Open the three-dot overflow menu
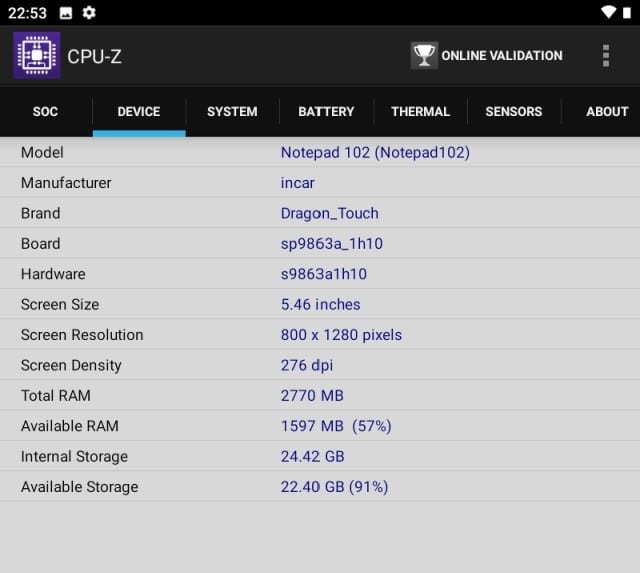 (606, 56)
